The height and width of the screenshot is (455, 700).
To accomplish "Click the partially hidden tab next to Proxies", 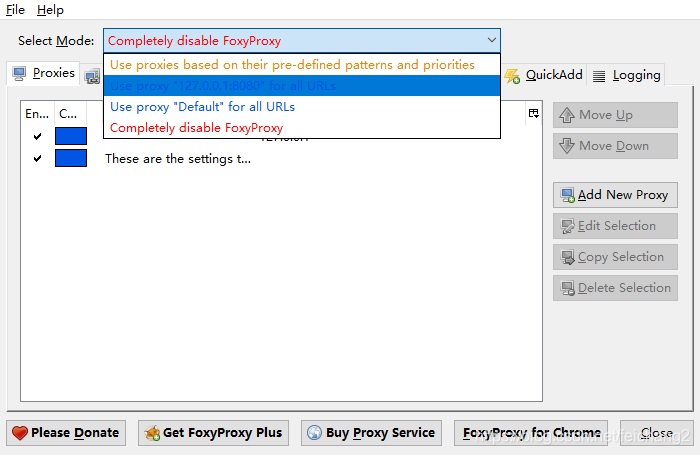I will (x=92, y=76).
